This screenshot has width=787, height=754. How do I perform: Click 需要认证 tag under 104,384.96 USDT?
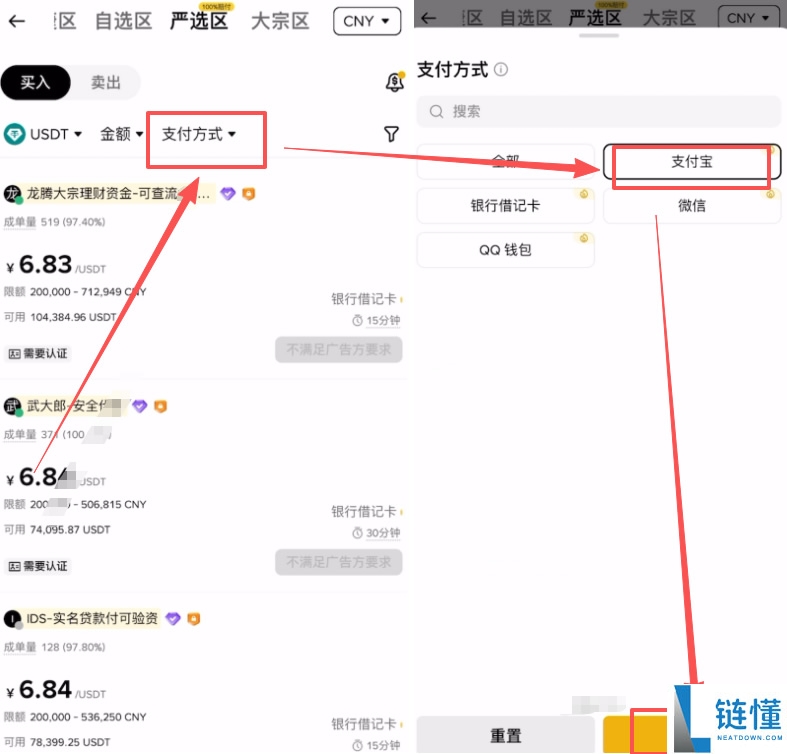39,354
